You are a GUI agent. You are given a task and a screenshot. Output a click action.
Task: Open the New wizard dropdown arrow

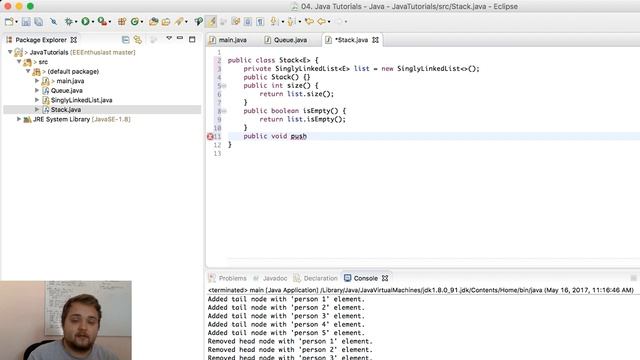coord(16,22)
